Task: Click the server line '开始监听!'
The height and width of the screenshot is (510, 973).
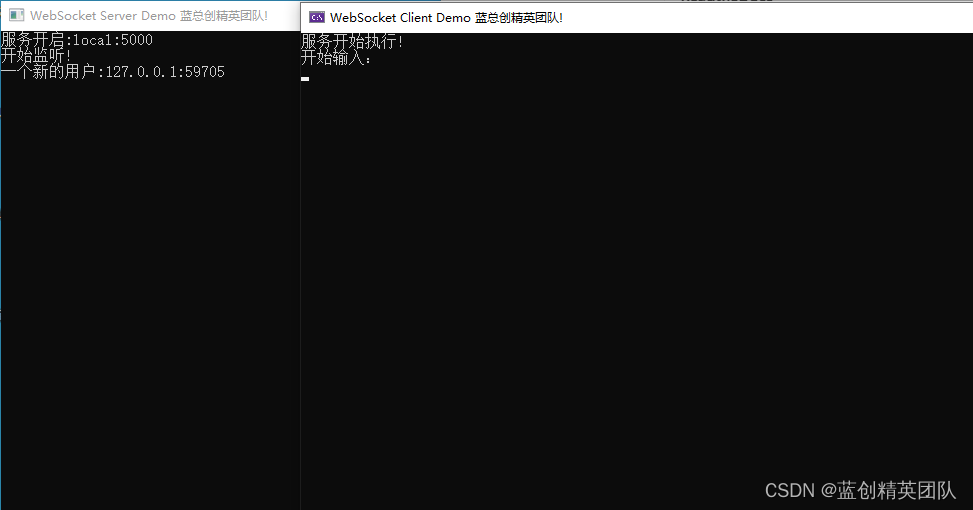Action: click(x=36, y=56)
